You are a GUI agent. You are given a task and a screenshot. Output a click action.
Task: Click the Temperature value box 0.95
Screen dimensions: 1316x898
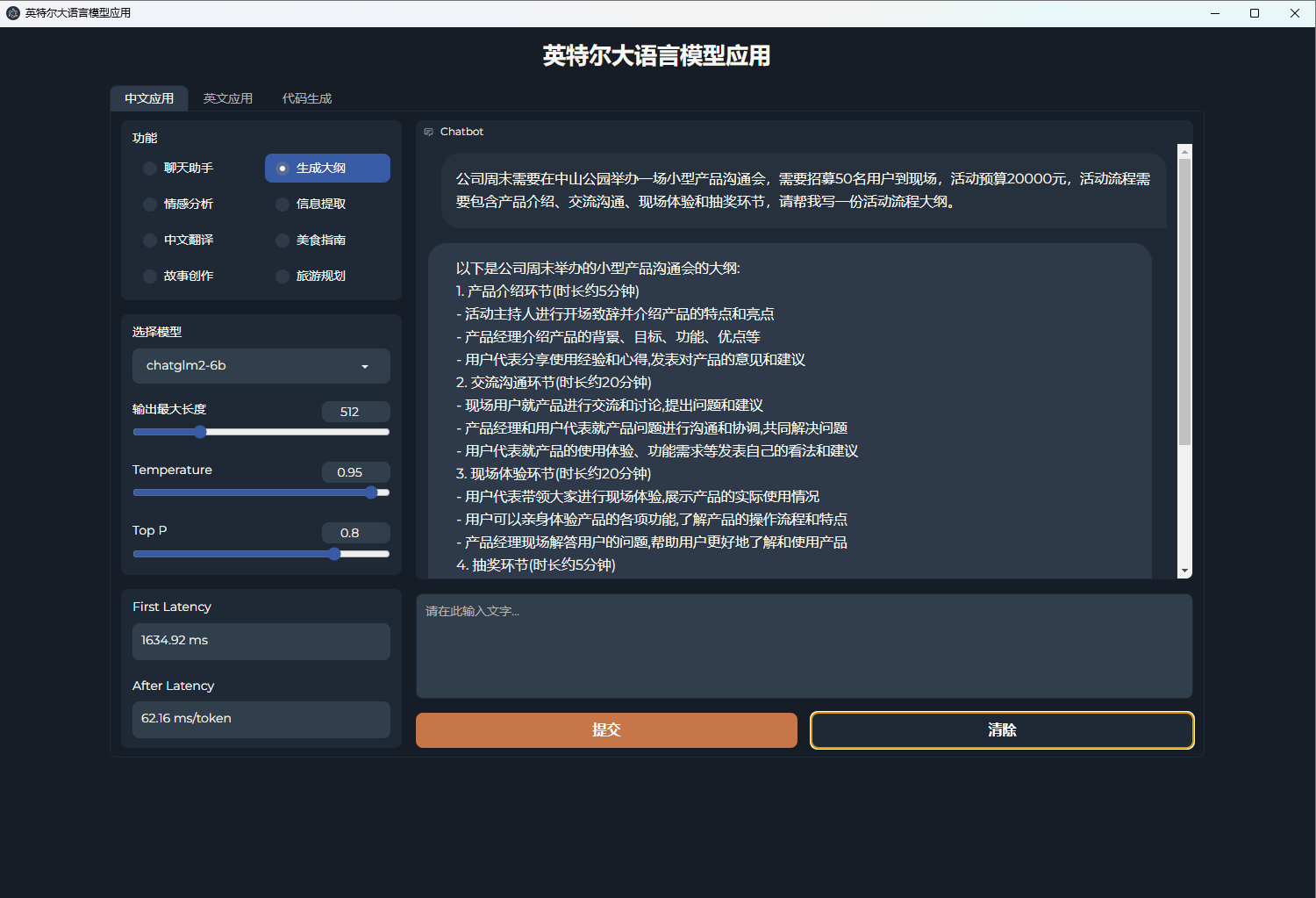click(356, 472)
